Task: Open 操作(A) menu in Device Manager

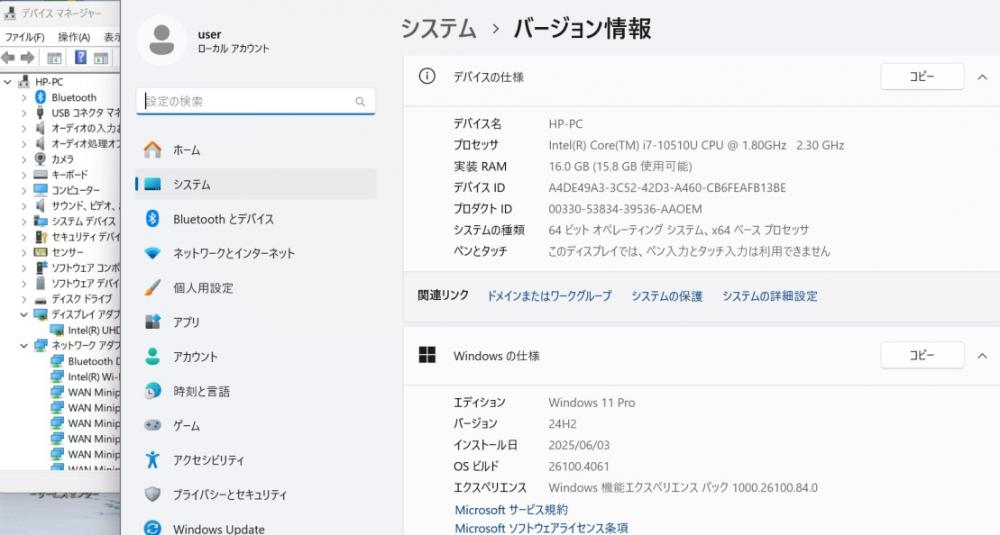Action: point(74,37)
